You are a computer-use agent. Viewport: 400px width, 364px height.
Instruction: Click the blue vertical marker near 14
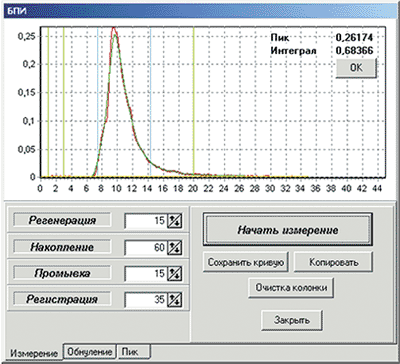coord(151,103)
